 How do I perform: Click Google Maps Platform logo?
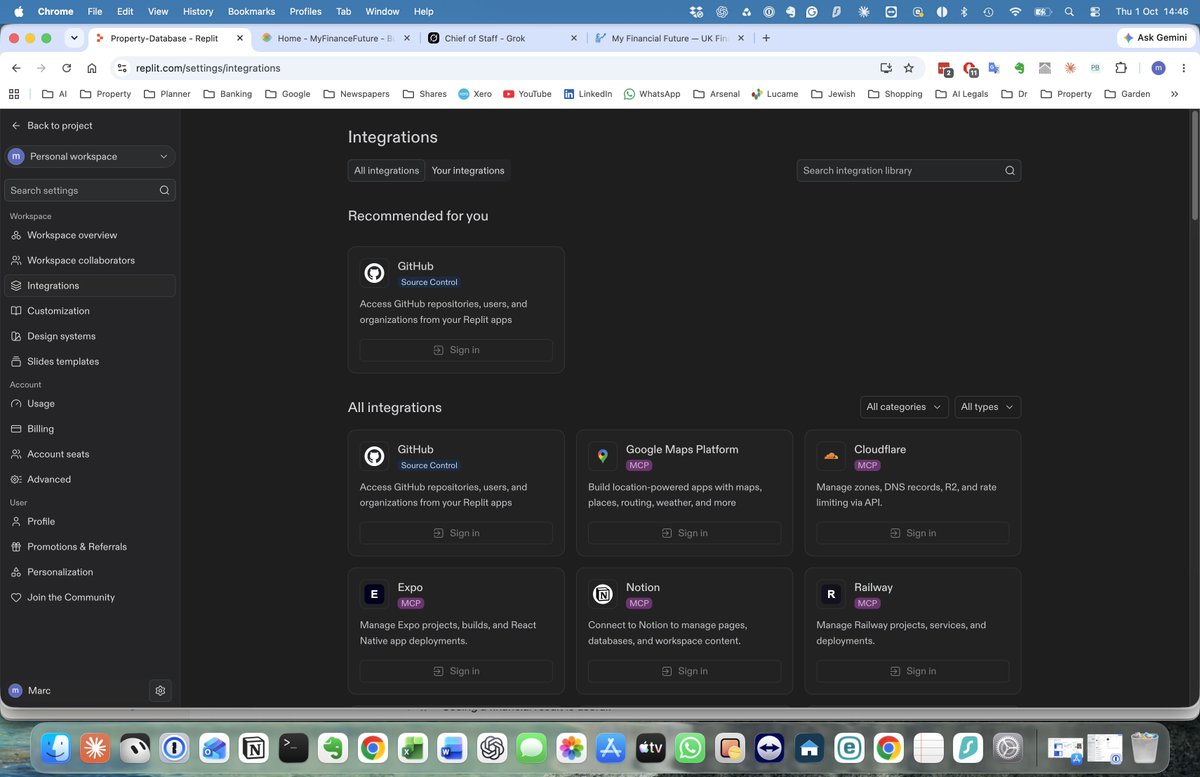click(x=603, y=457)
